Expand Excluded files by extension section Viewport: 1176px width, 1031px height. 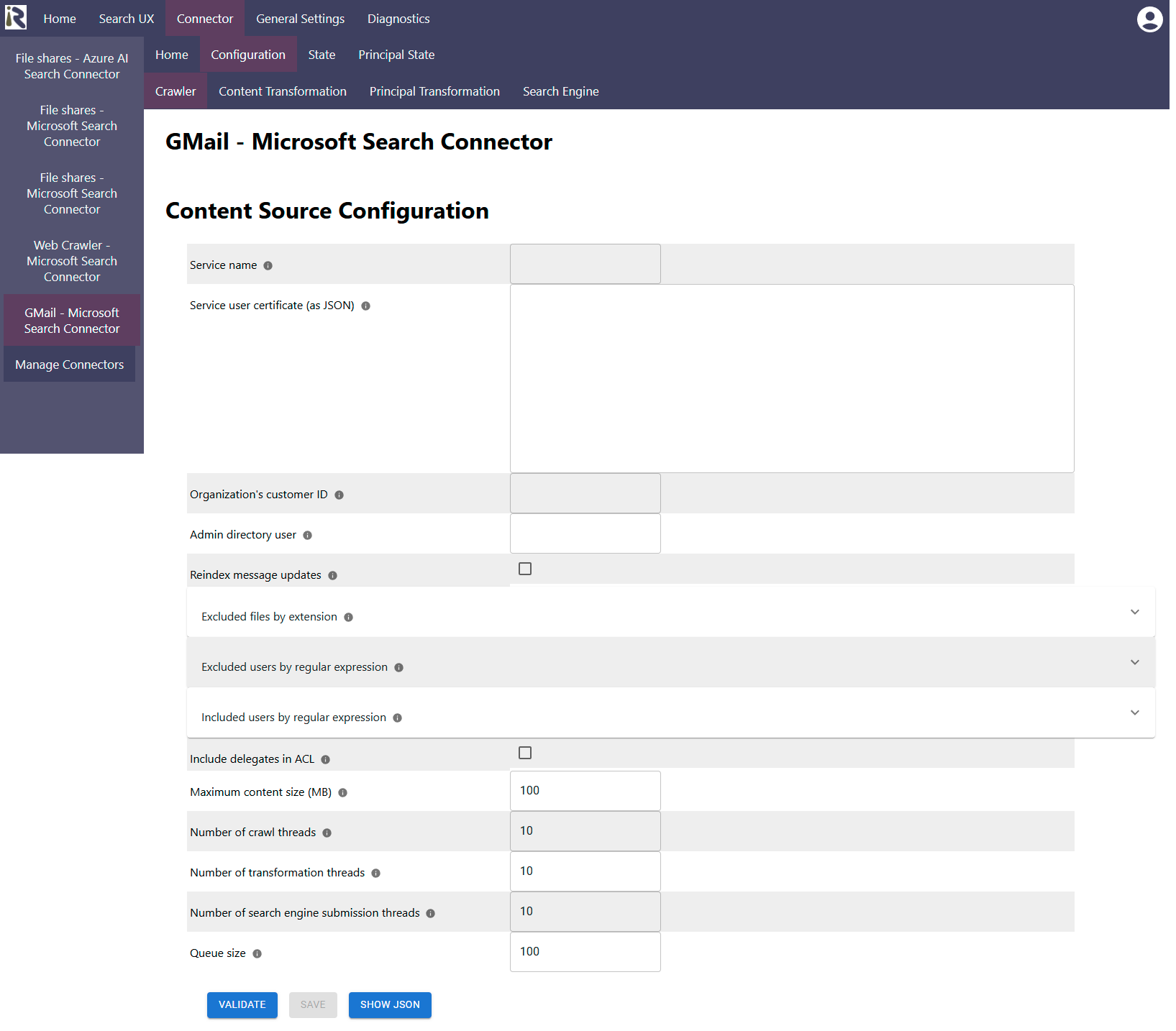click(671, 612)
